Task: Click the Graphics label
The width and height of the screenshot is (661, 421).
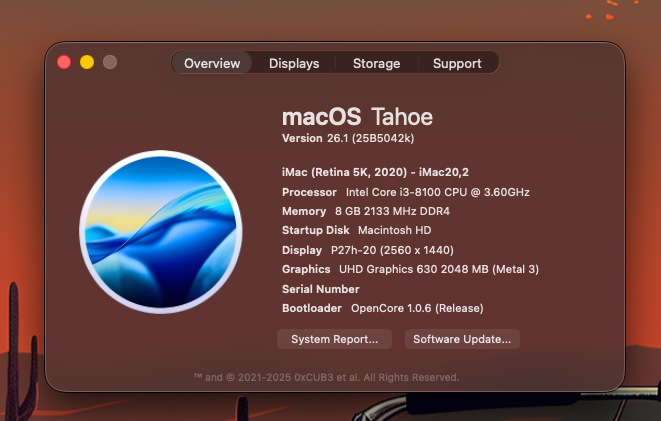Action: (306, 269)
